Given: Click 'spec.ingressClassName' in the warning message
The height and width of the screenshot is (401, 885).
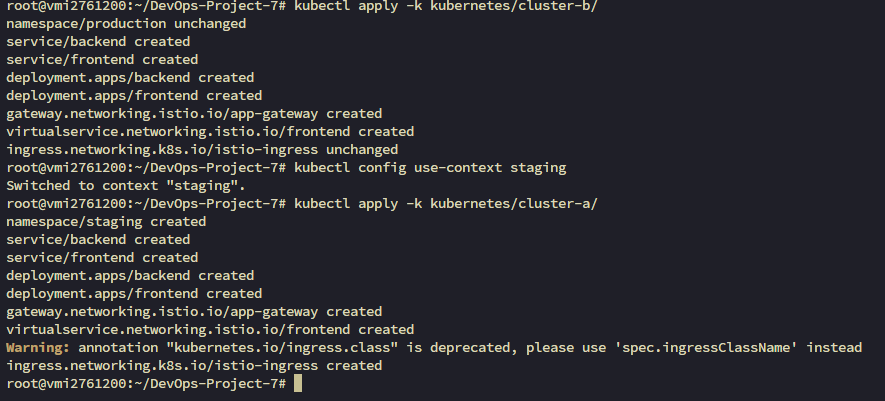Looking at the screenshot, I should pos(714,348).
